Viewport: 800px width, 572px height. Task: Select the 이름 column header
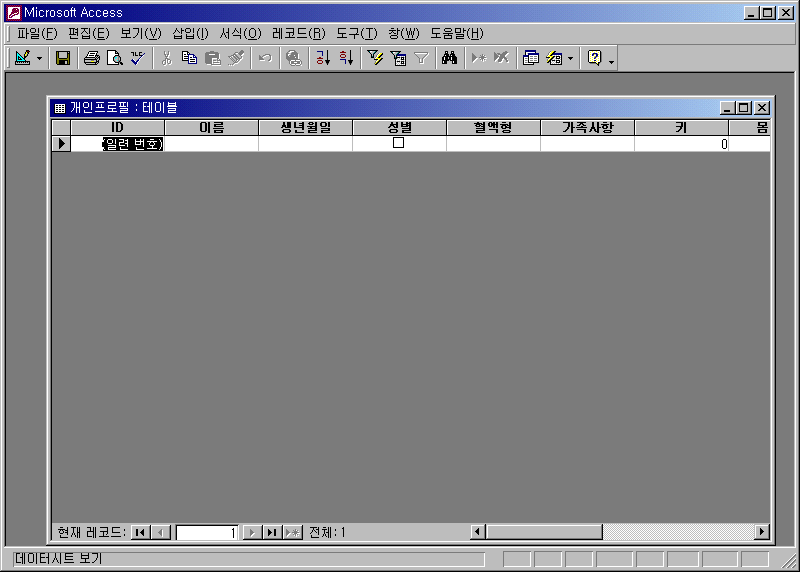click(212, 128)
